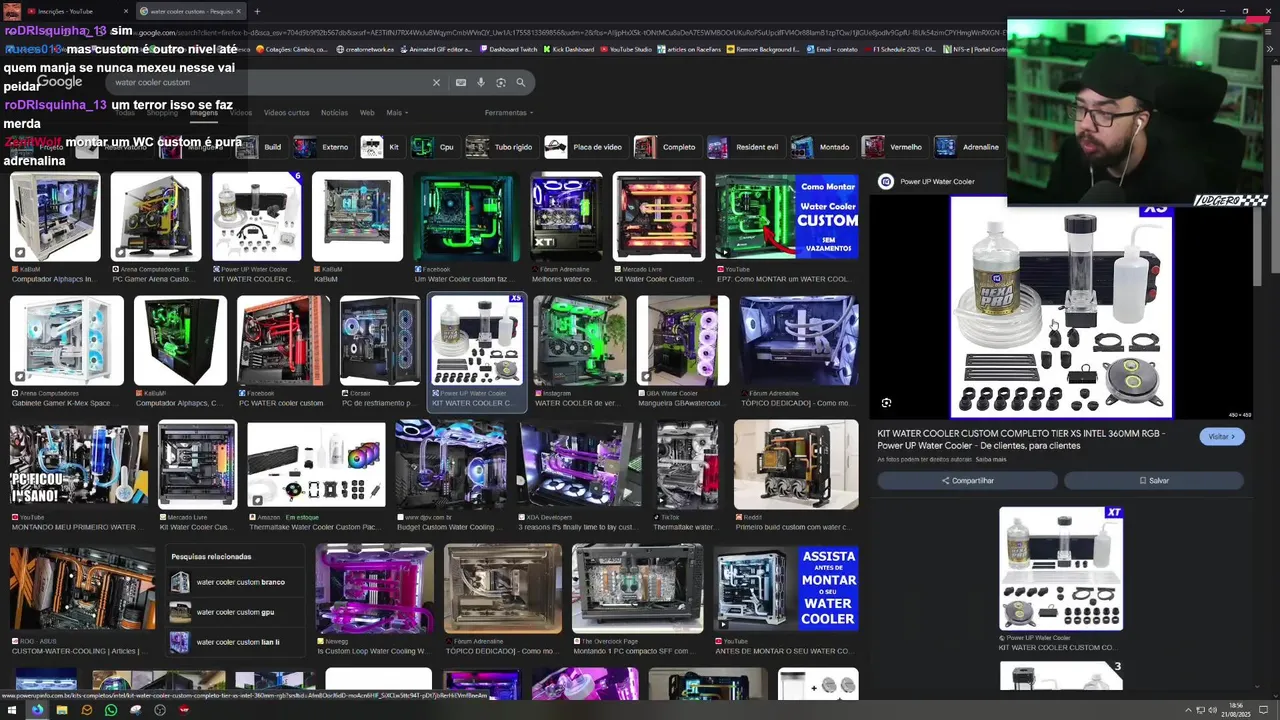Viewport: 1280px width, 720px height.
Task: Open the Notícias results tab
Action: [x=334, y=113]
